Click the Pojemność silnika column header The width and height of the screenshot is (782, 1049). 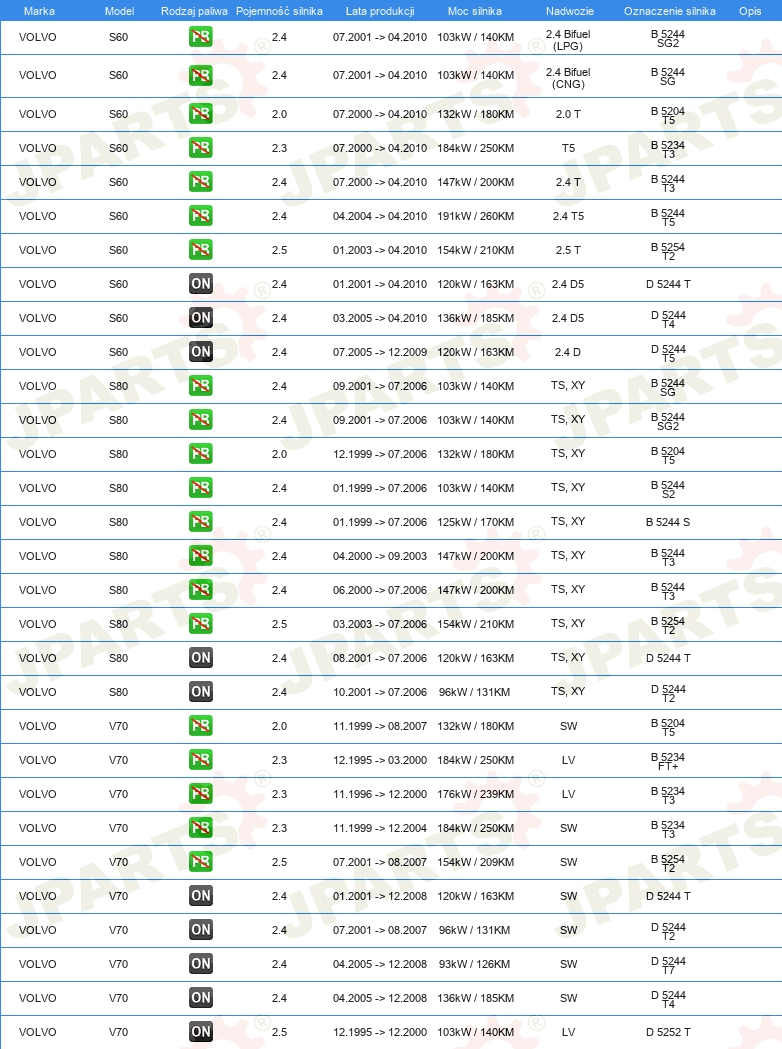[x=279, y=11]
